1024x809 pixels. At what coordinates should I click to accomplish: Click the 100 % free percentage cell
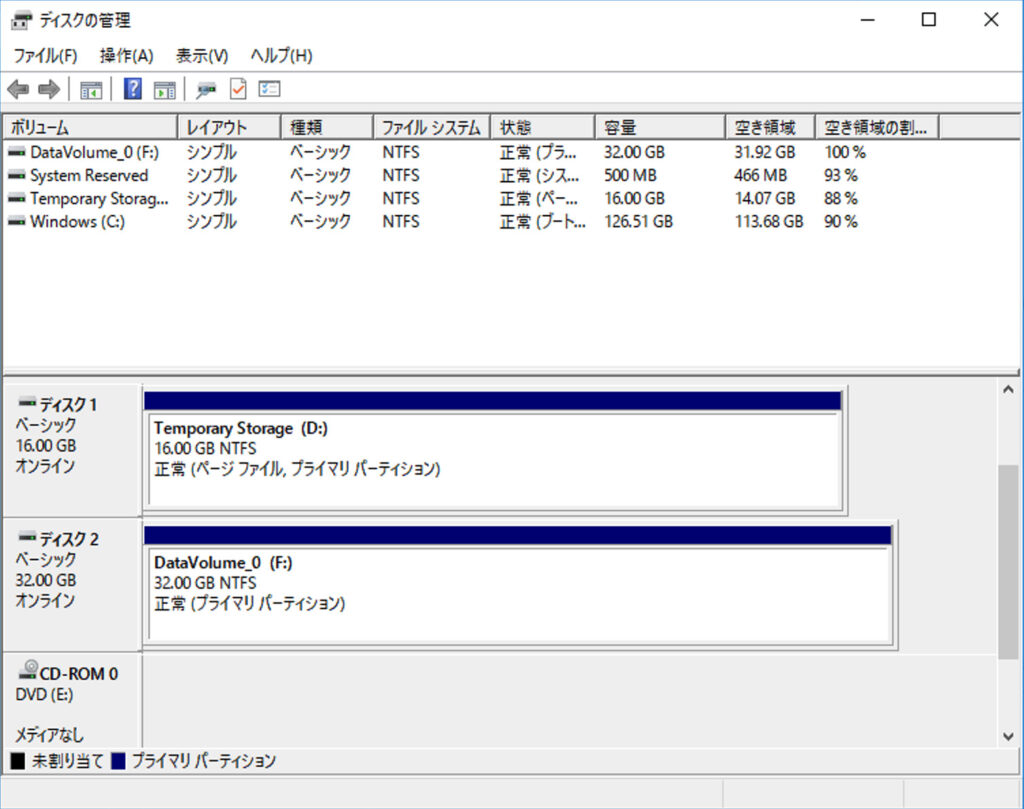coord(845,153)
